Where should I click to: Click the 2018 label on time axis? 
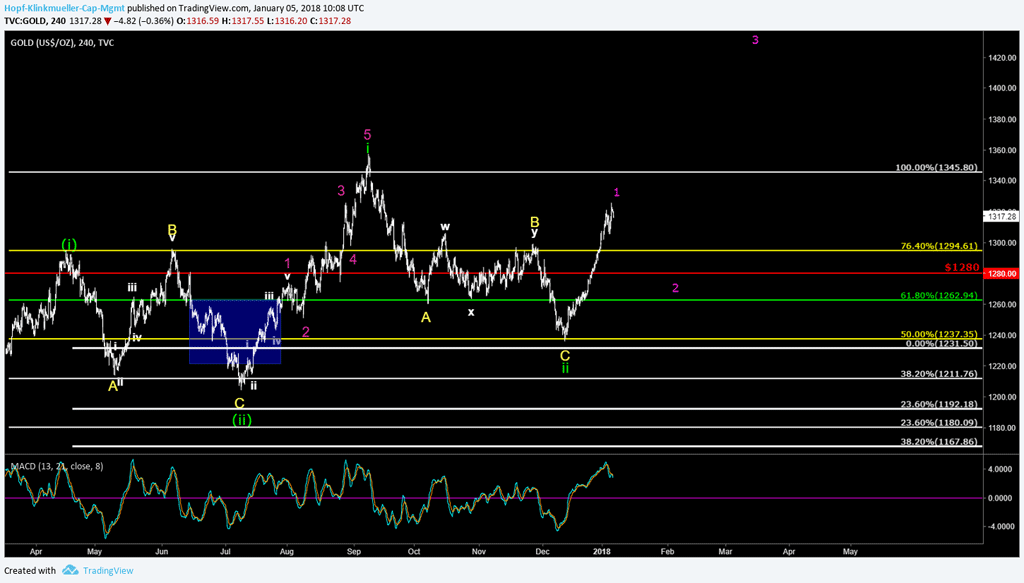pos(602,551)
